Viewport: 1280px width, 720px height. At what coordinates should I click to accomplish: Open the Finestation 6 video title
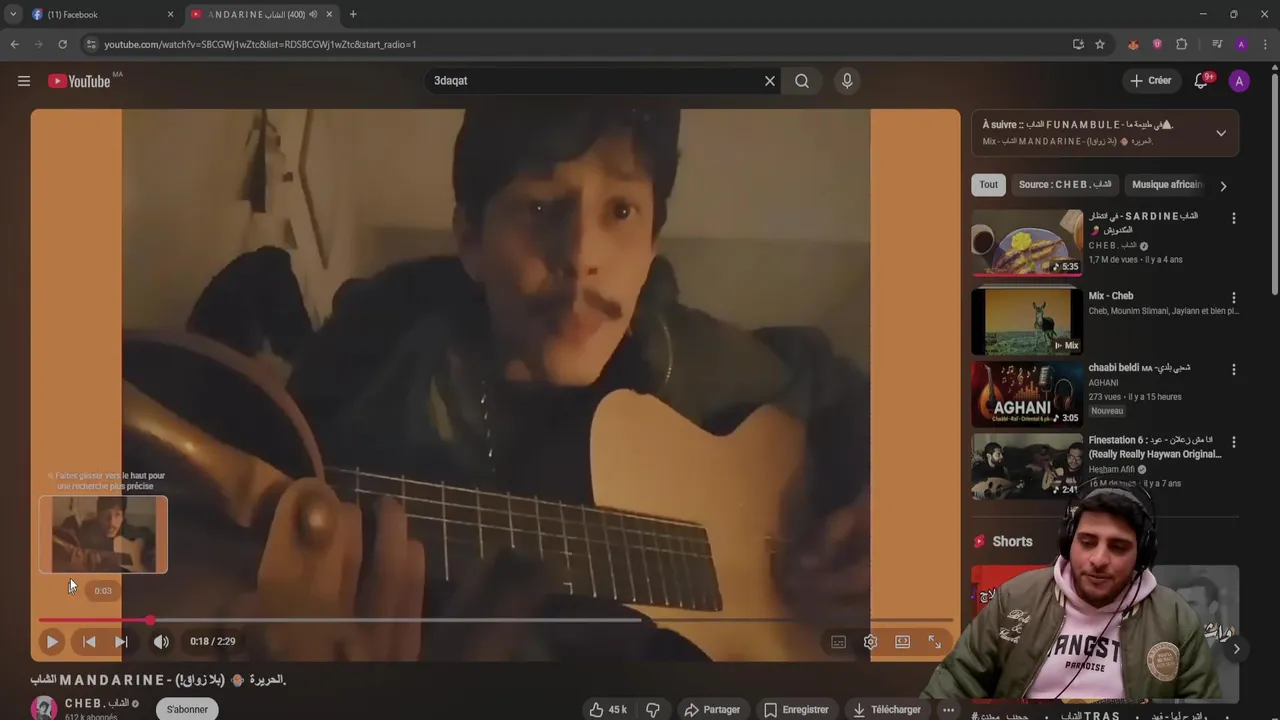(1155, 447)
